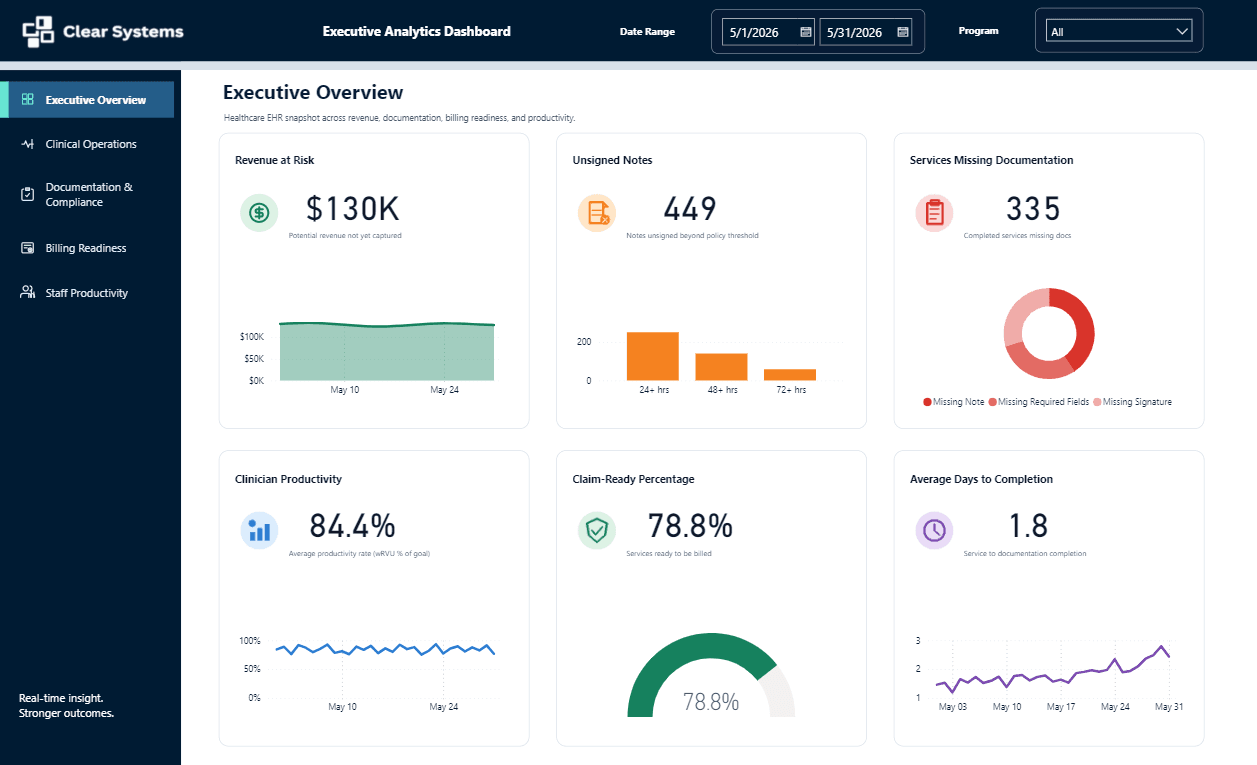Click the Clear Systems logo icon
Viewport: 1257px width, 765px height.
38,32
